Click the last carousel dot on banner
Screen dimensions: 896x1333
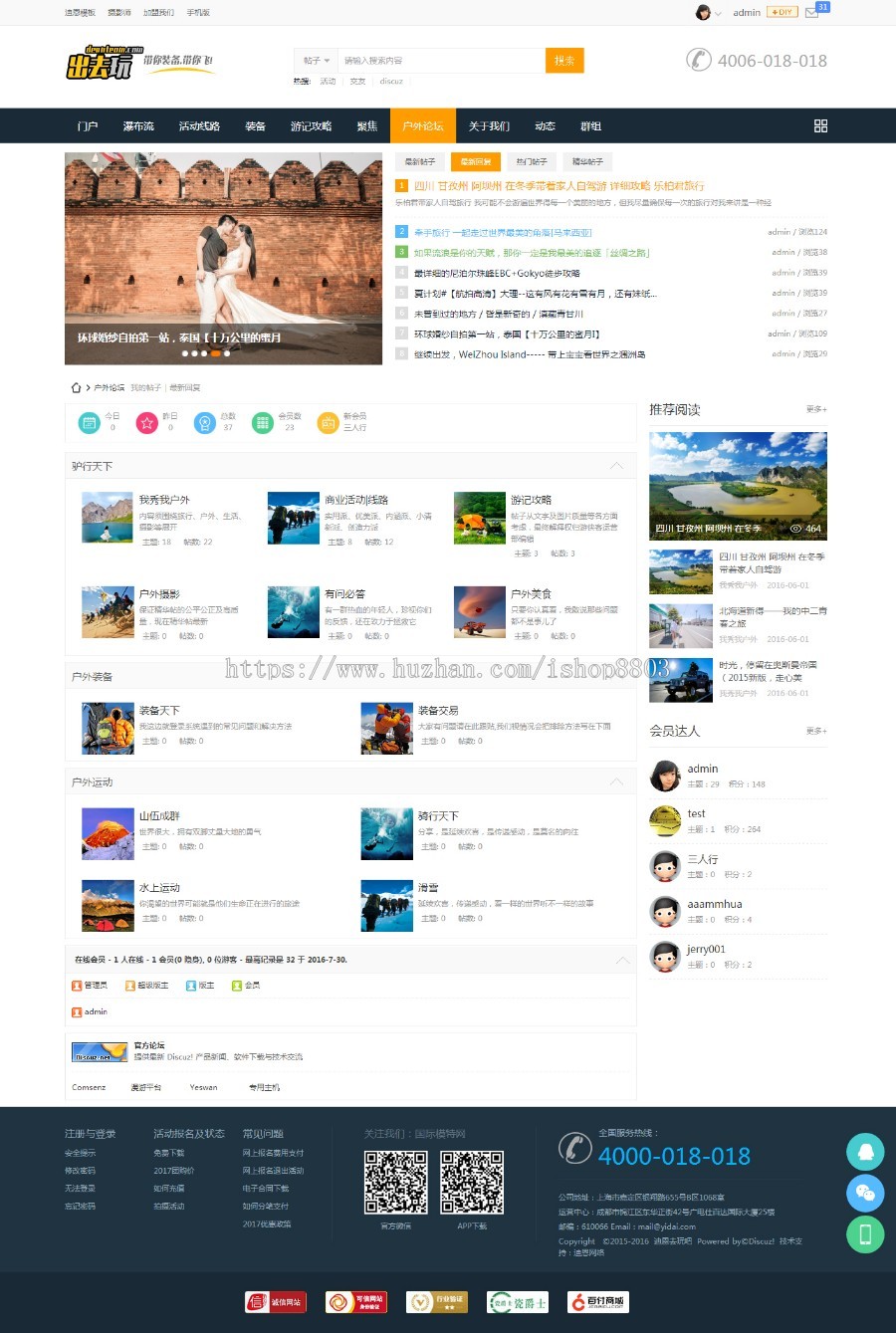click(227, 353)
